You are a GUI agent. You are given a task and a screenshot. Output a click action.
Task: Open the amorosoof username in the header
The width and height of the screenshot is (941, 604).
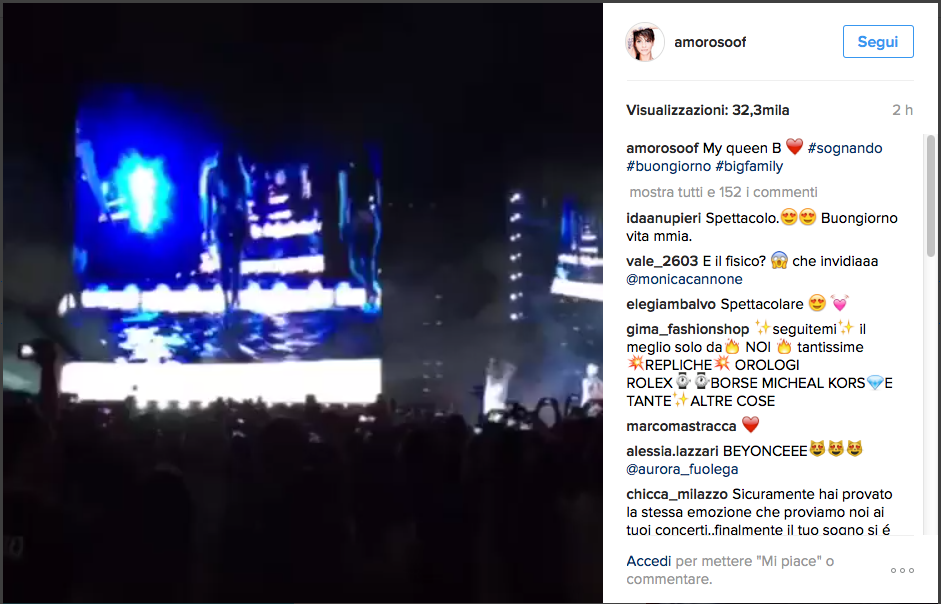point(710,42)
